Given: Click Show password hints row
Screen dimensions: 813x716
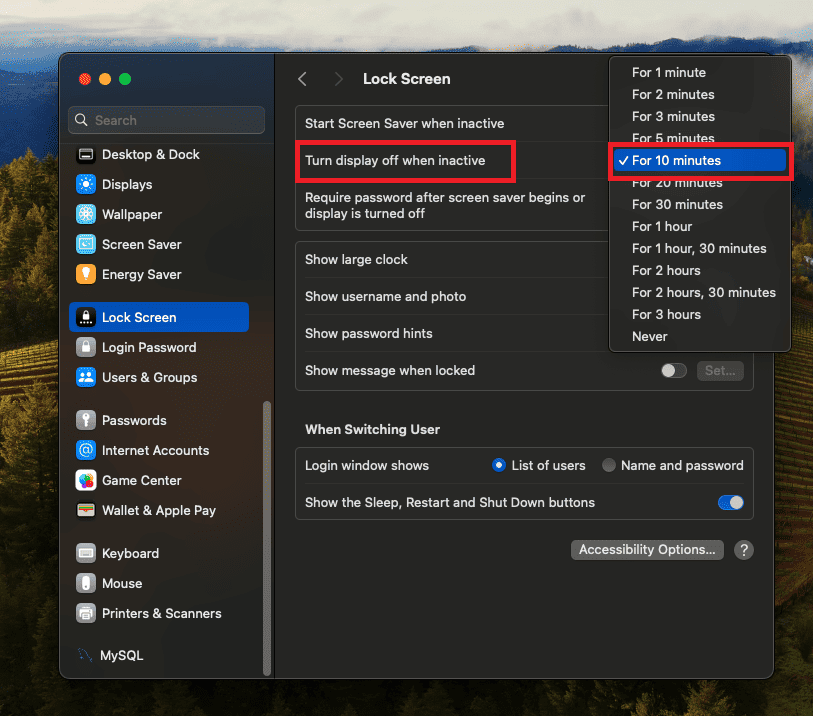Looking at the screenshot, I should tap(452, 333).
